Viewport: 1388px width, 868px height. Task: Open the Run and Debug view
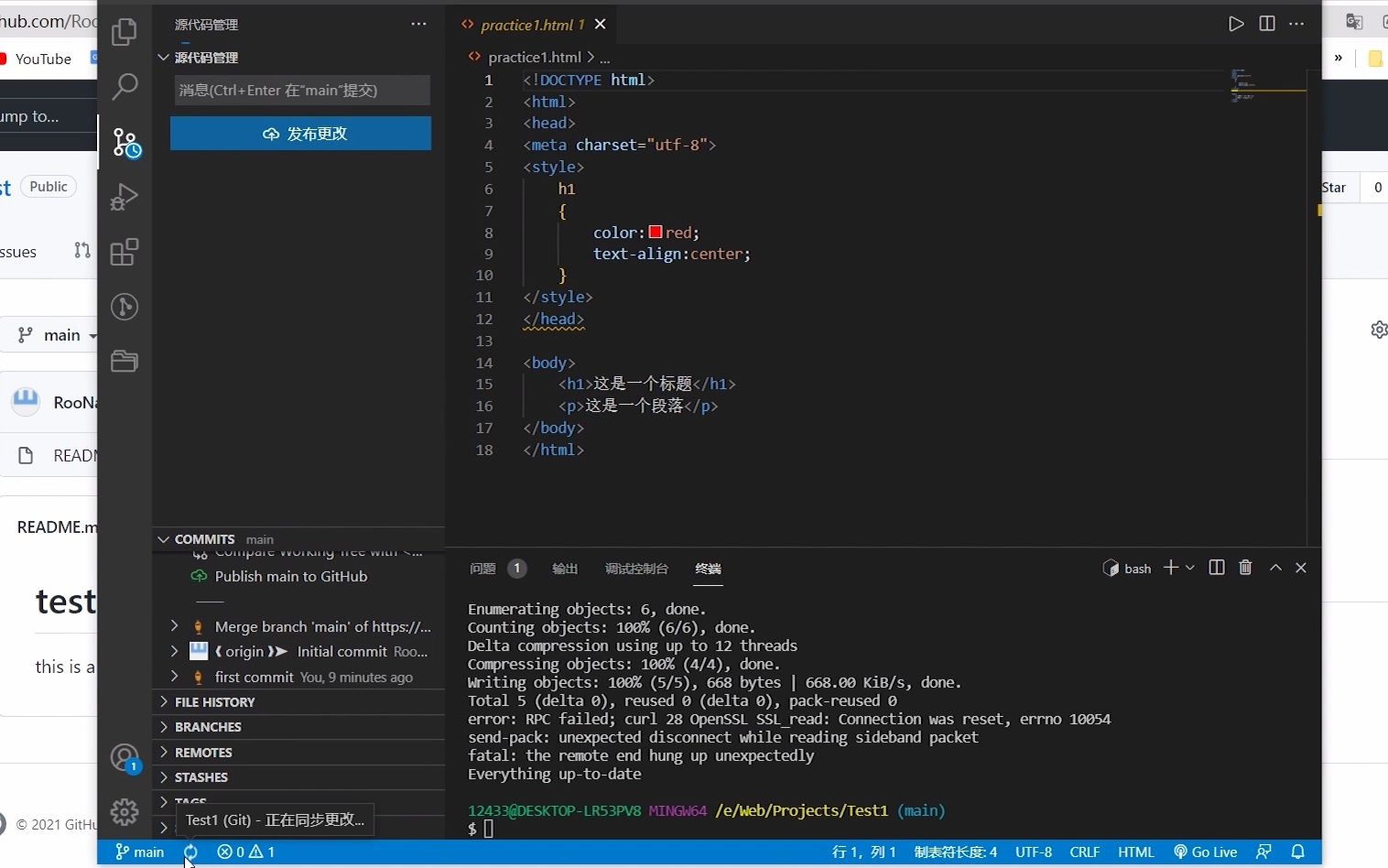click(125, 197)
